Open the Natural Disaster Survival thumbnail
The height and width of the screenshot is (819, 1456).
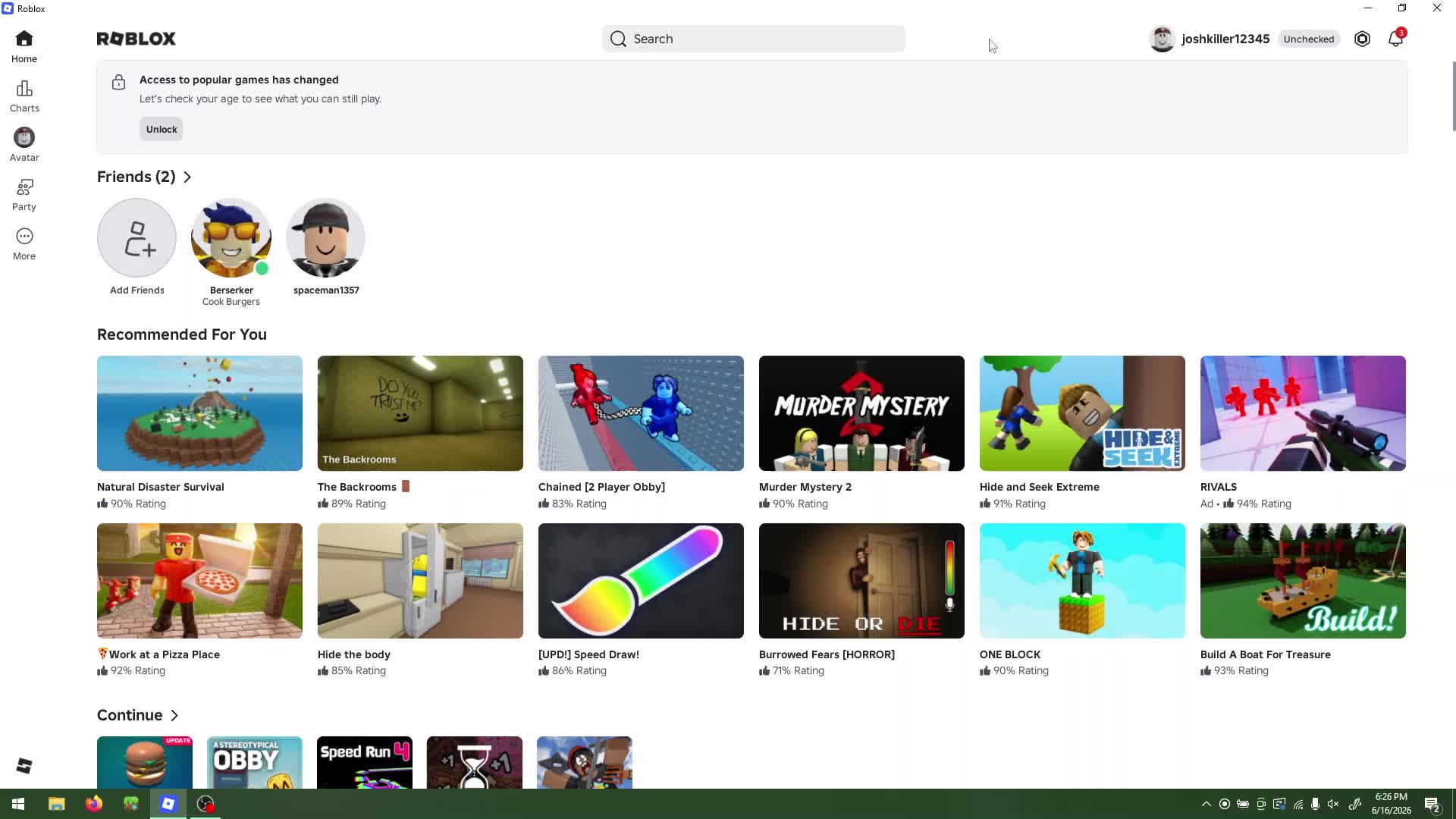point(199,413)
